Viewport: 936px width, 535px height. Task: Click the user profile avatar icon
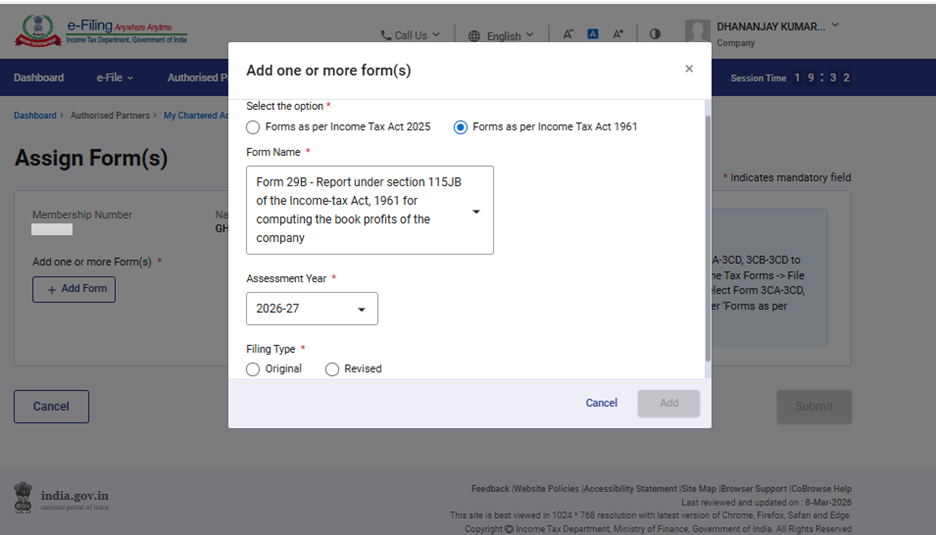[697, 34]
